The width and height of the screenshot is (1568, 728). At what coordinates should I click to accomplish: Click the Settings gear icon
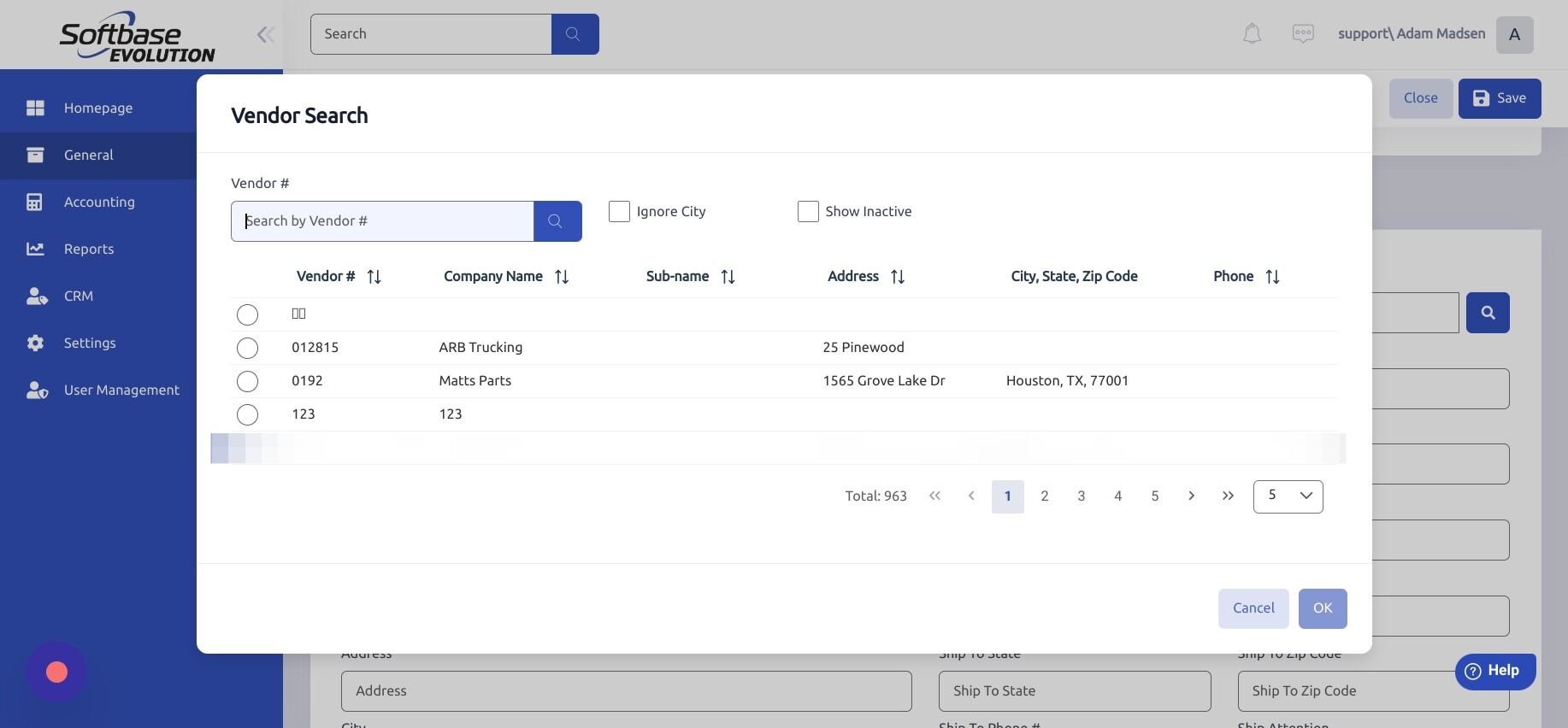[x=35, y=343]
